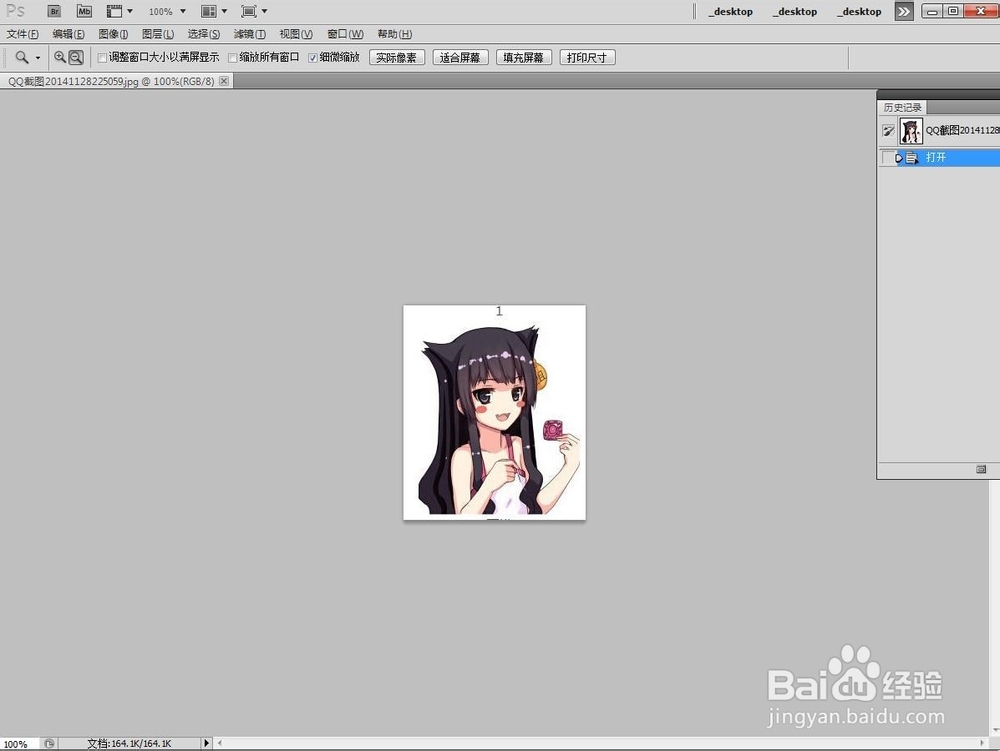This screenshot has width=1000, height=751.
Task: Set history brush source box for 打开
Action: click(888, 157)
